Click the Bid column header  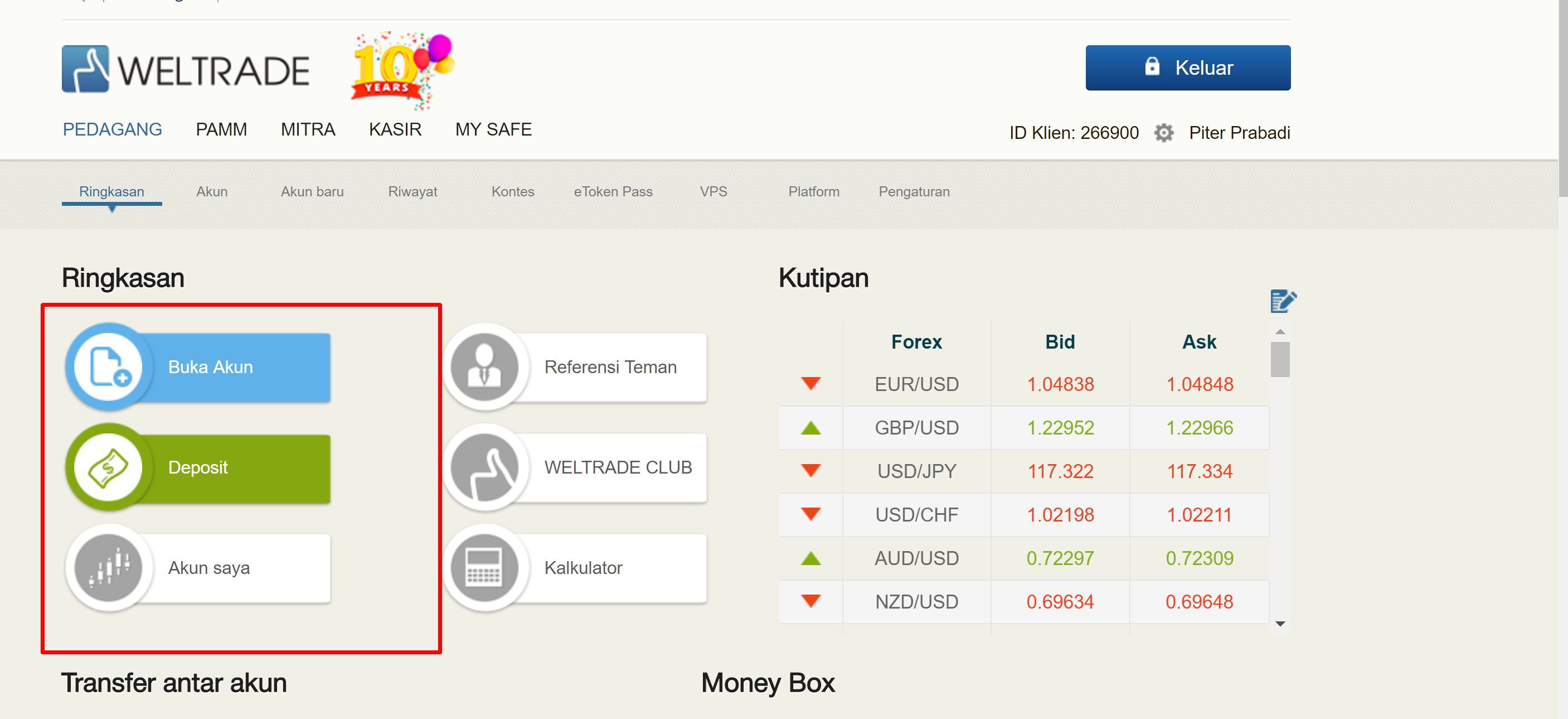click(x=1060, y=342)
